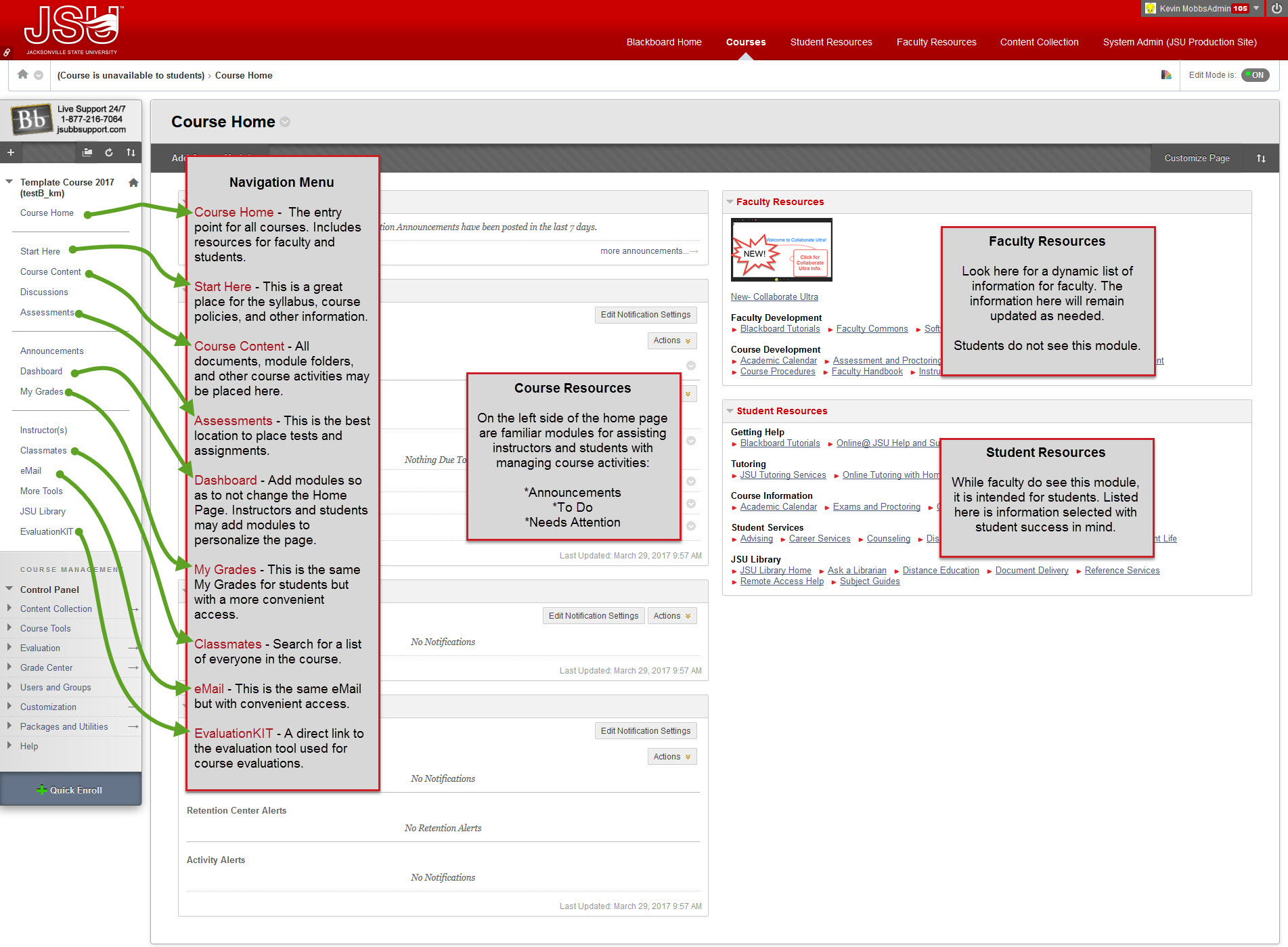Click Course Home in course menu
The image size is (1288, 947).
pos(47,213)
